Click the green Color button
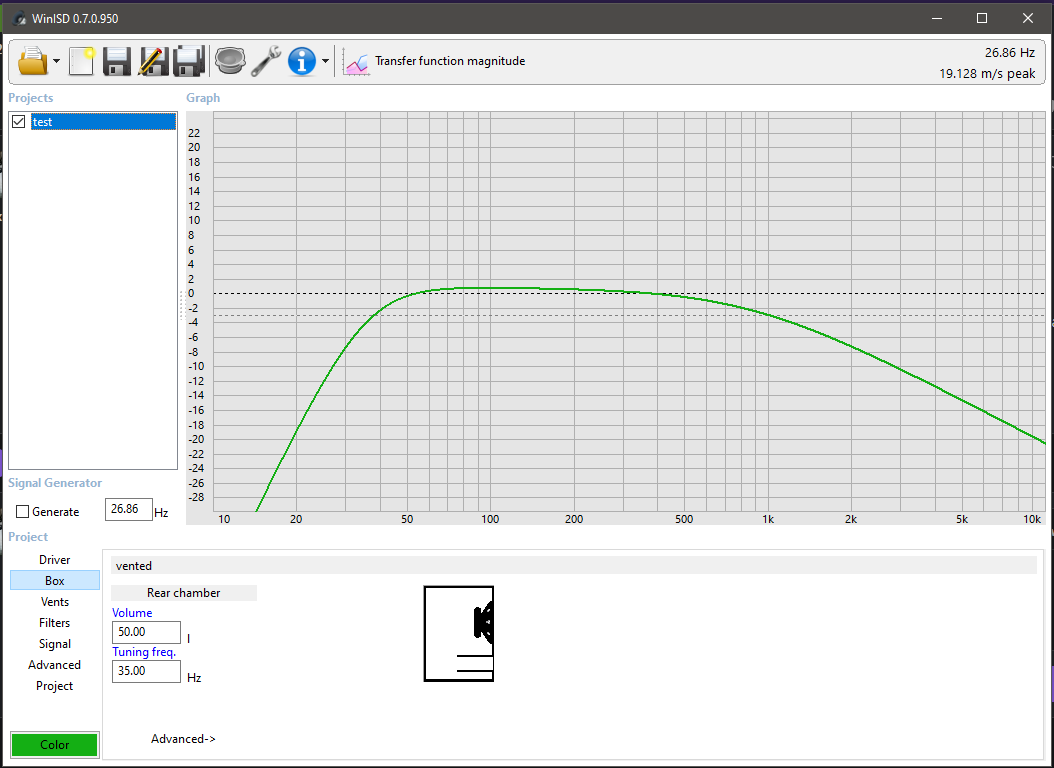Screen dimensions: 1054x768 tap(54, 744)
